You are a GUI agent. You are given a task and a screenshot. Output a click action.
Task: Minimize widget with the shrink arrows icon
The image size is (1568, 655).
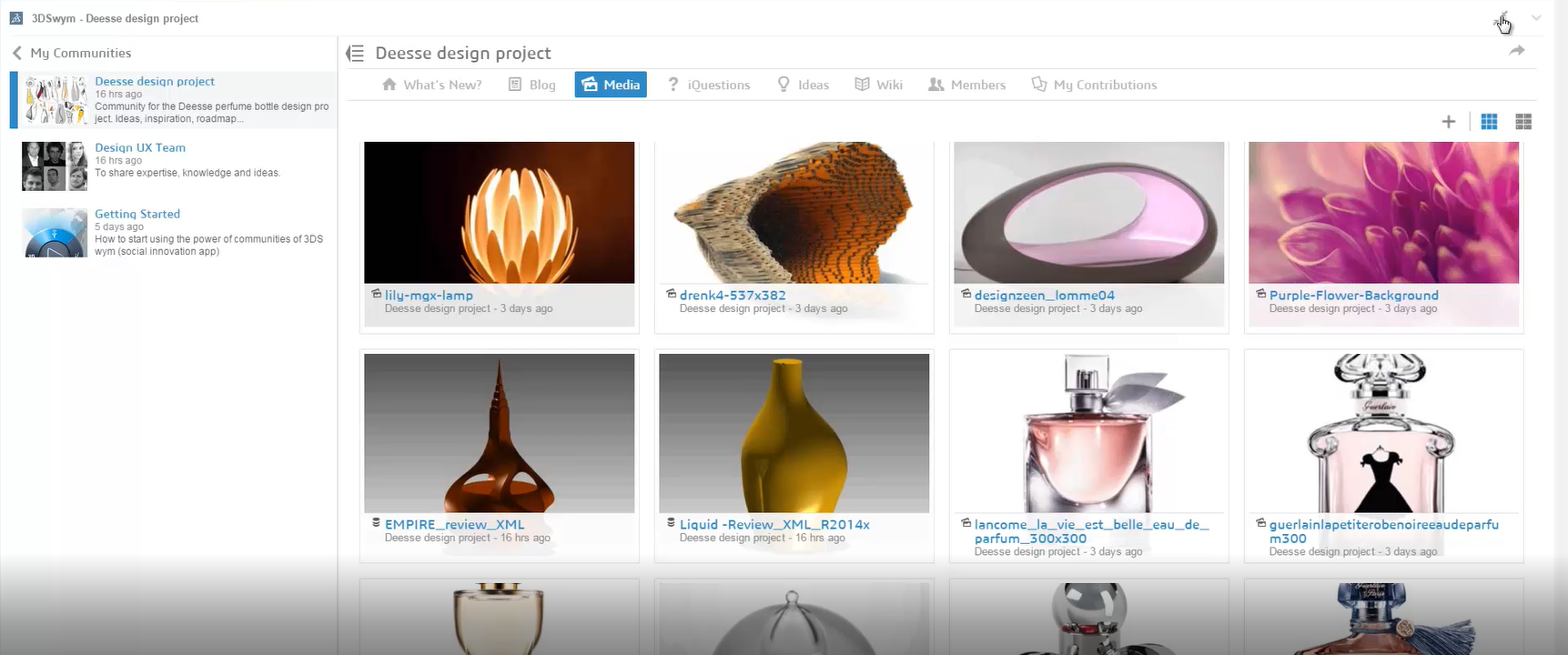tap(1503, 18)
